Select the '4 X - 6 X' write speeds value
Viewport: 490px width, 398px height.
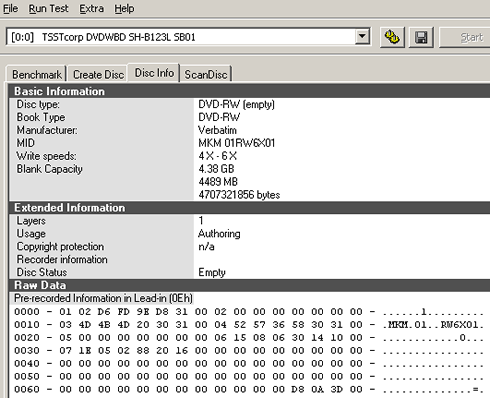[217, 156]
